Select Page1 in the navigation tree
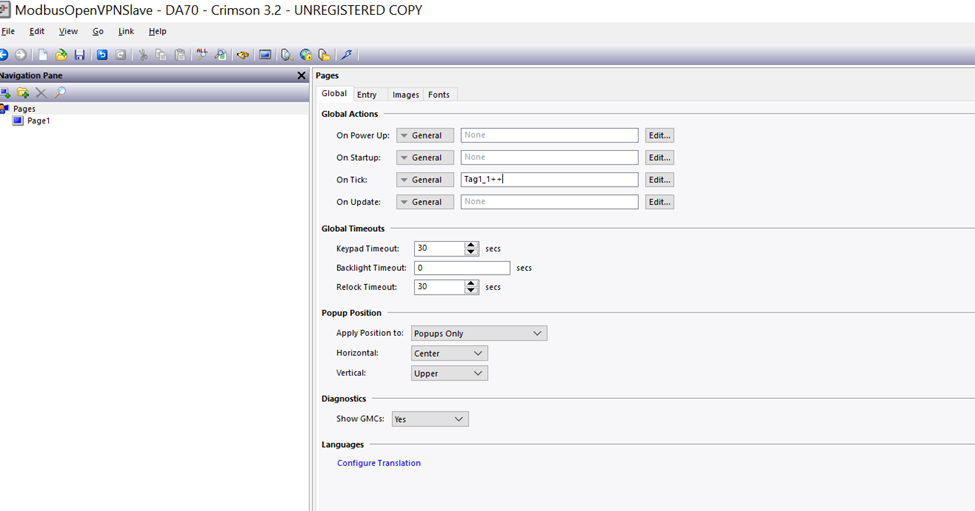 [x=39, y=121]
